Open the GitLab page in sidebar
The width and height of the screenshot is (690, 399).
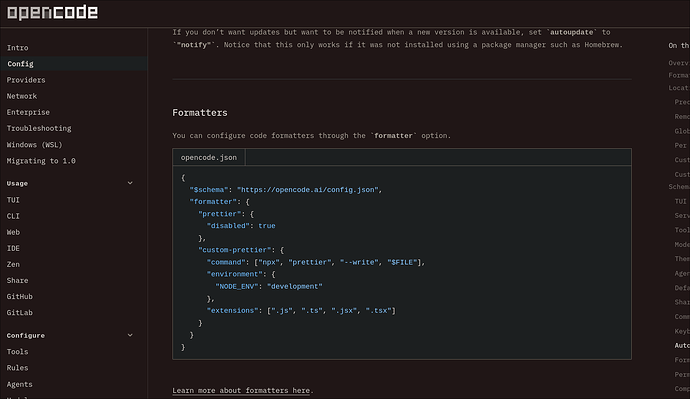[20, 313]
